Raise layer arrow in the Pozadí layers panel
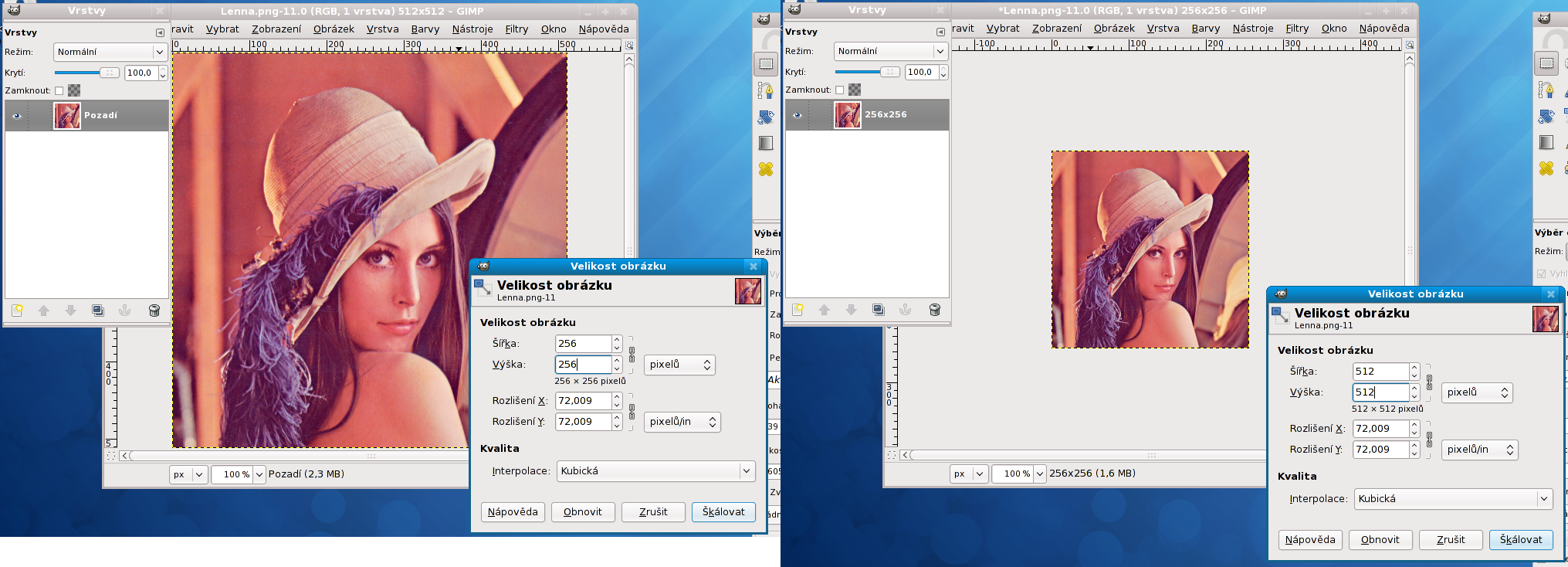The image size is (1568, 567). point(44,311)
